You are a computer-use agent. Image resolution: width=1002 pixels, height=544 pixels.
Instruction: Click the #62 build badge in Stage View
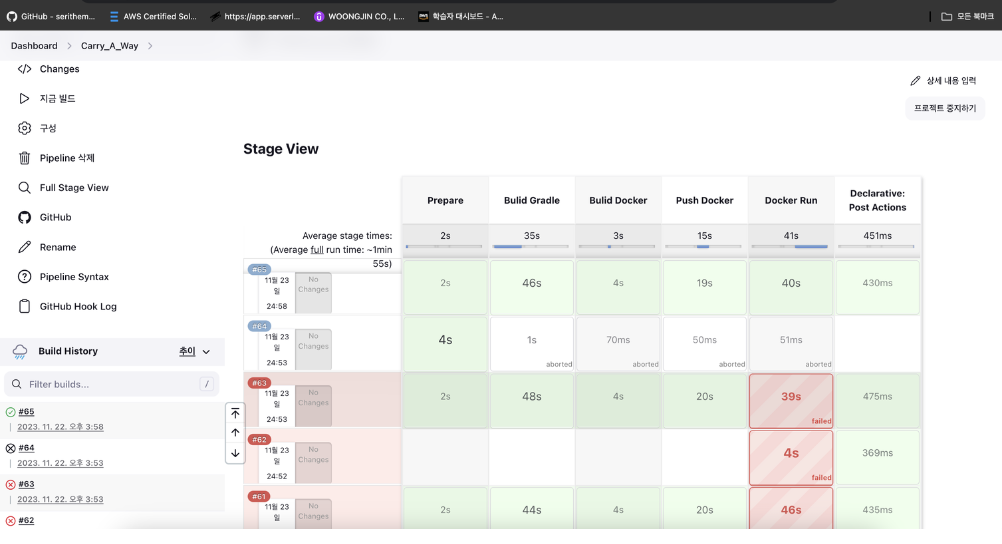point(259,439)
